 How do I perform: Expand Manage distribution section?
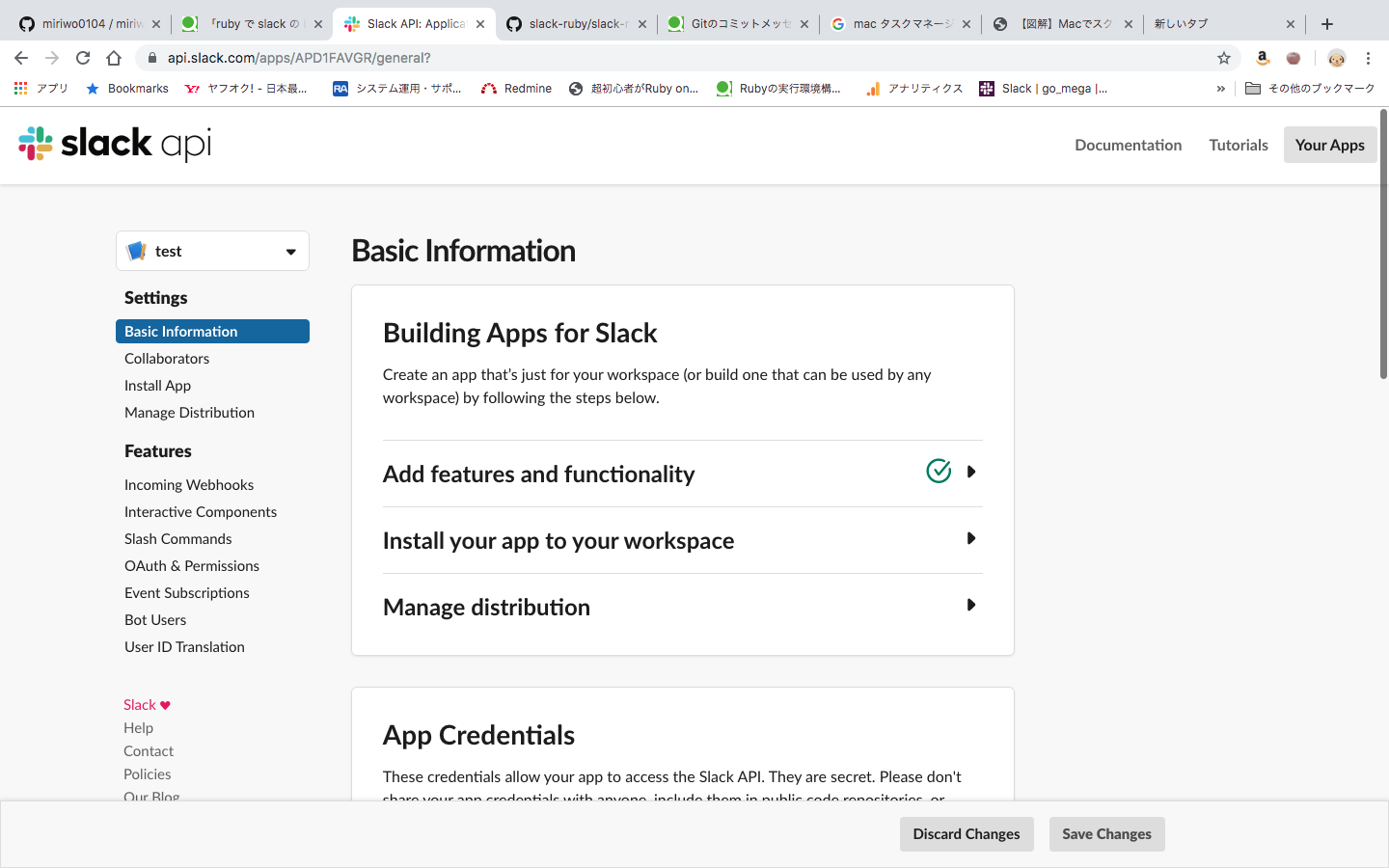(682, 607)
